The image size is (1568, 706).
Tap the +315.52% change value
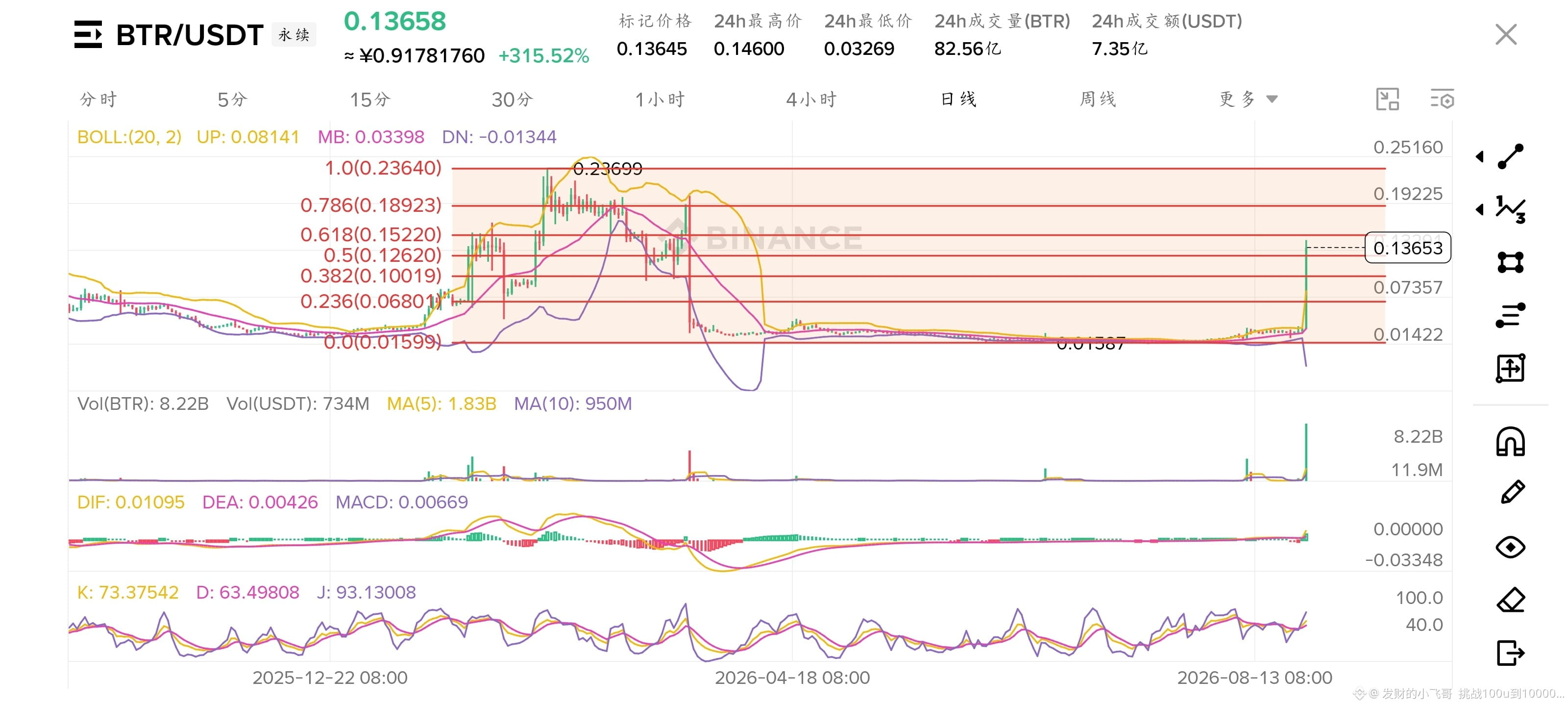pos(543,56)
